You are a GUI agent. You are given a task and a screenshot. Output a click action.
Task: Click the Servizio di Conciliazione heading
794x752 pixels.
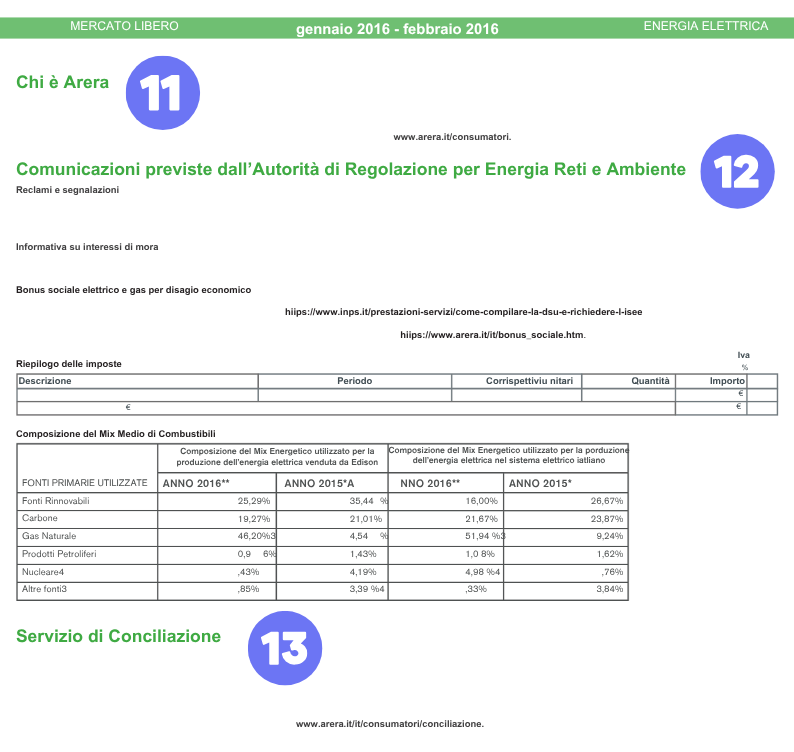coord(118,636)
